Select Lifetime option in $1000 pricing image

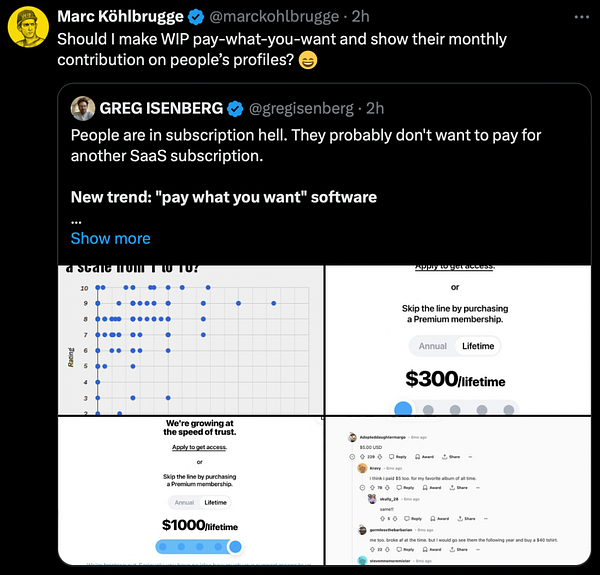pyautogui.click(x=215, y=502)
